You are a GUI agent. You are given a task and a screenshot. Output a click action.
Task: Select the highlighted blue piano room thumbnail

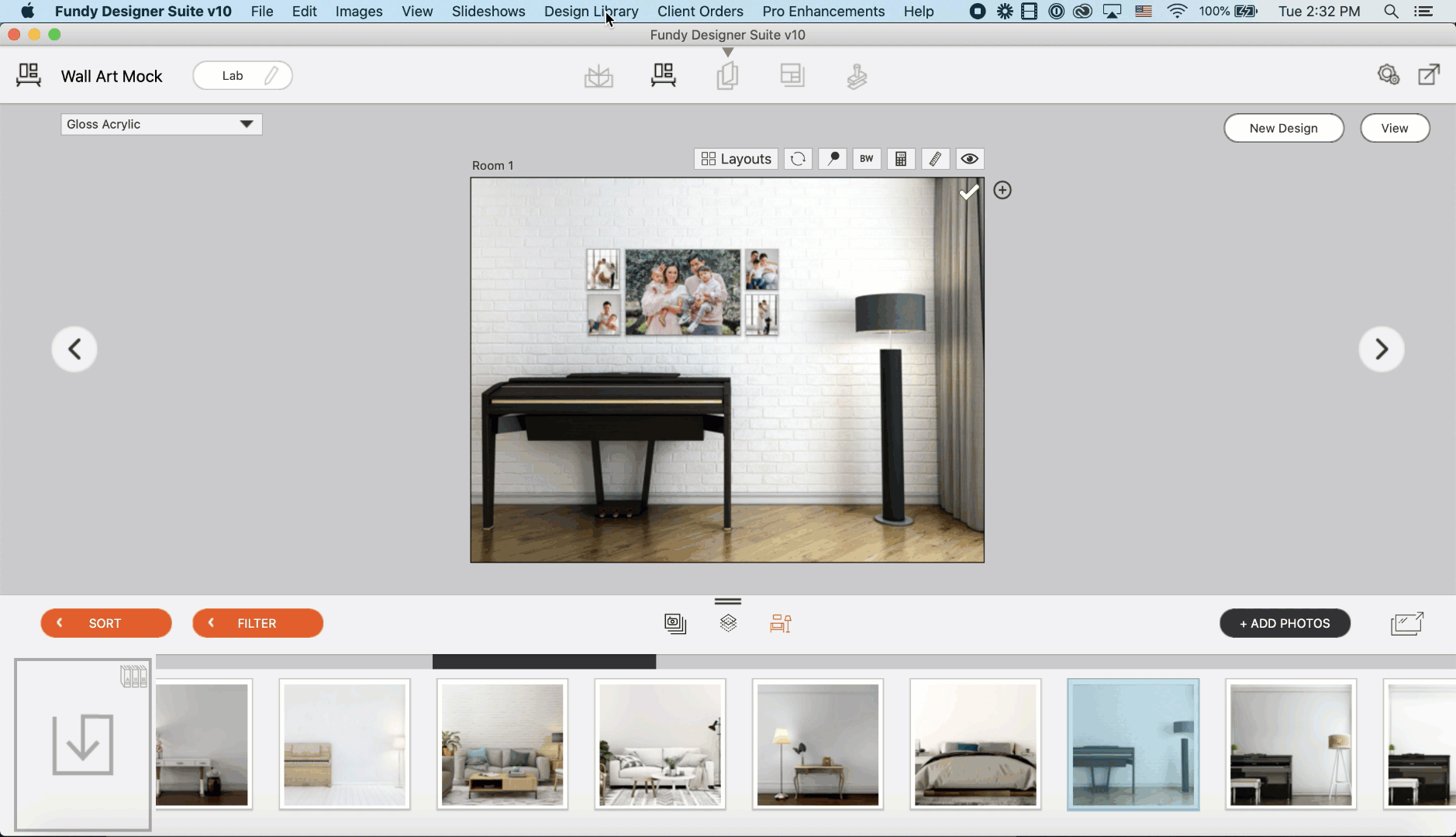pos(1133,745)
